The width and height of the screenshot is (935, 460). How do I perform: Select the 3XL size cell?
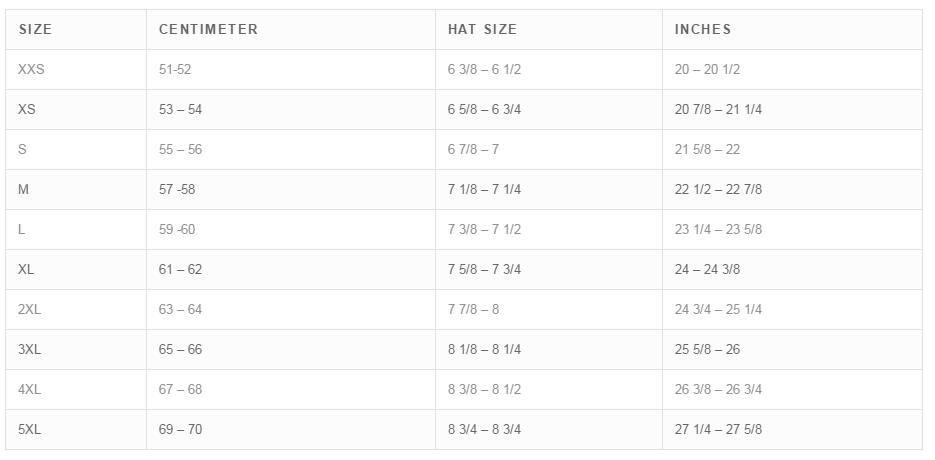30,350
